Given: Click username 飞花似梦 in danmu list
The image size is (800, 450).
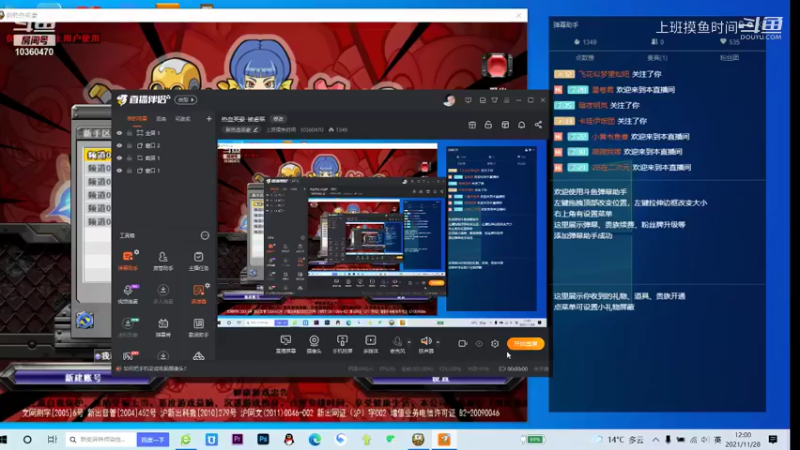Looking at the screenshot, I should coord(604,74).
